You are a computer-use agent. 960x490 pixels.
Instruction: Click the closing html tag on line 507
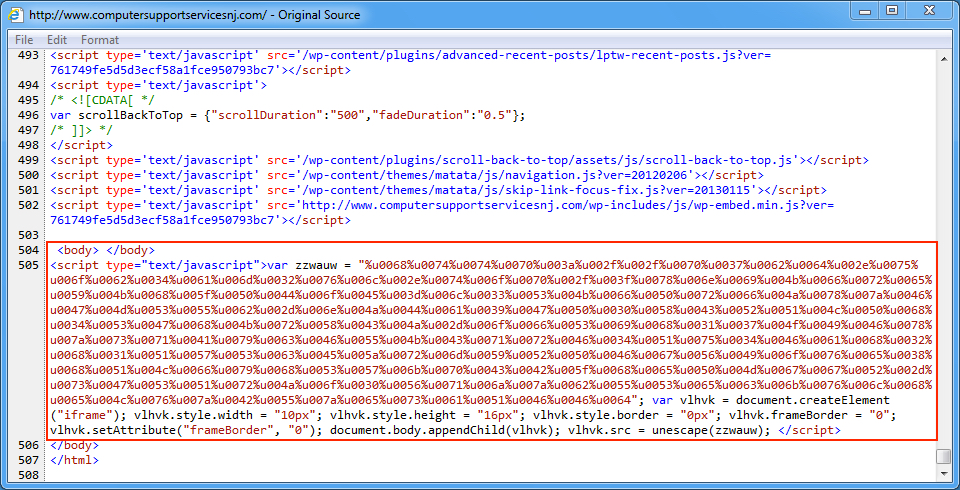[x=75, y=460]
